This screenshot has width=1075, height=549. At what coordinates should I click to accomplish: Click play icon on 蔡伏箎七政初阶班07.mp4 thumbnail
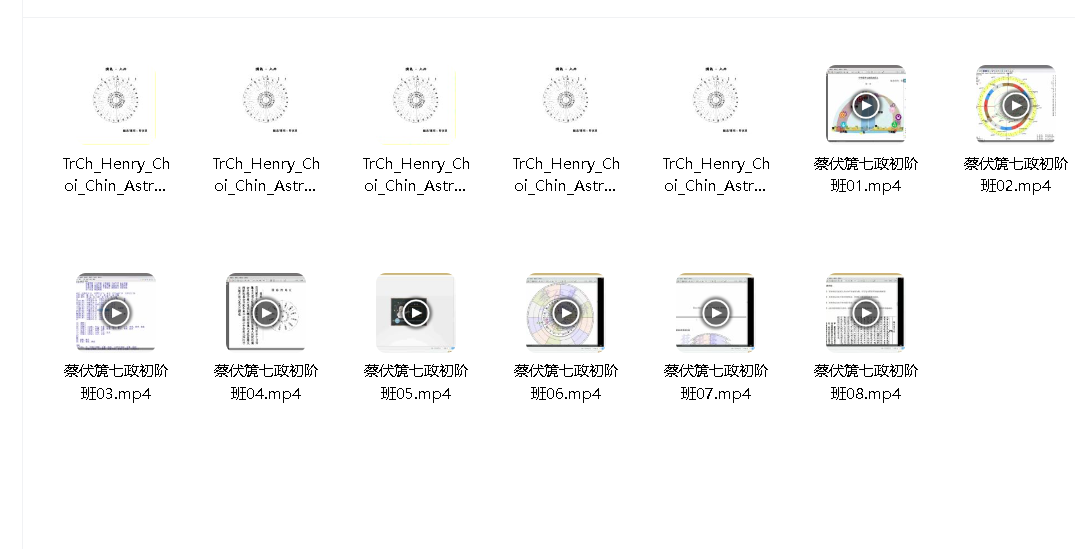(716, 313)
